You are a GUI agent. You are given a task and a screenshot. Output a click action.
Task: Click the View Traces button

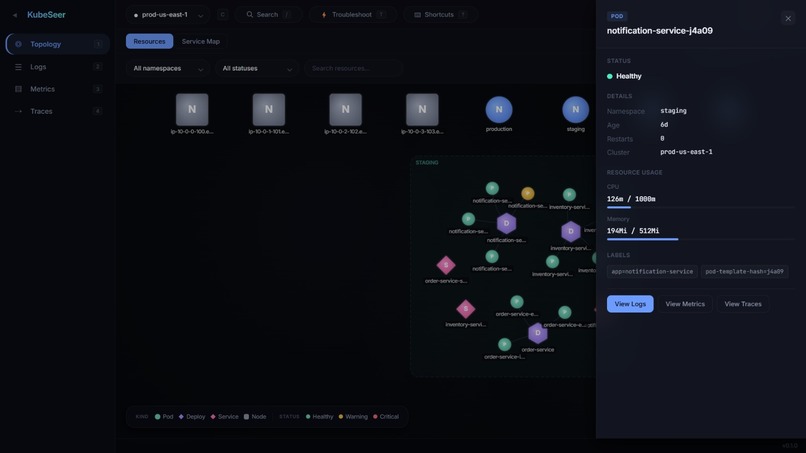743,304
